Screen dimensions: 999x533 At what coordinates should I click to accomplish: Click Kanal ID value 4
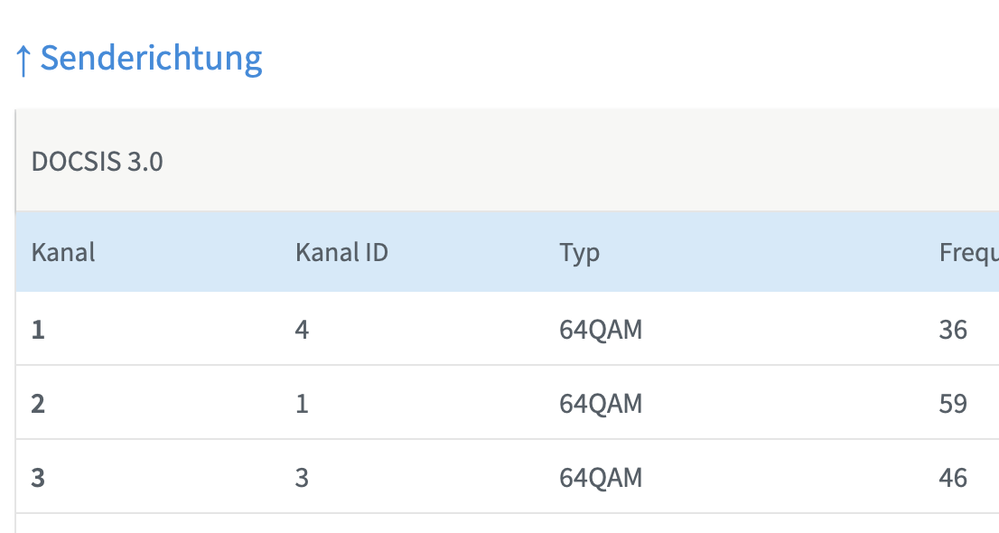[x=302, y=329]
